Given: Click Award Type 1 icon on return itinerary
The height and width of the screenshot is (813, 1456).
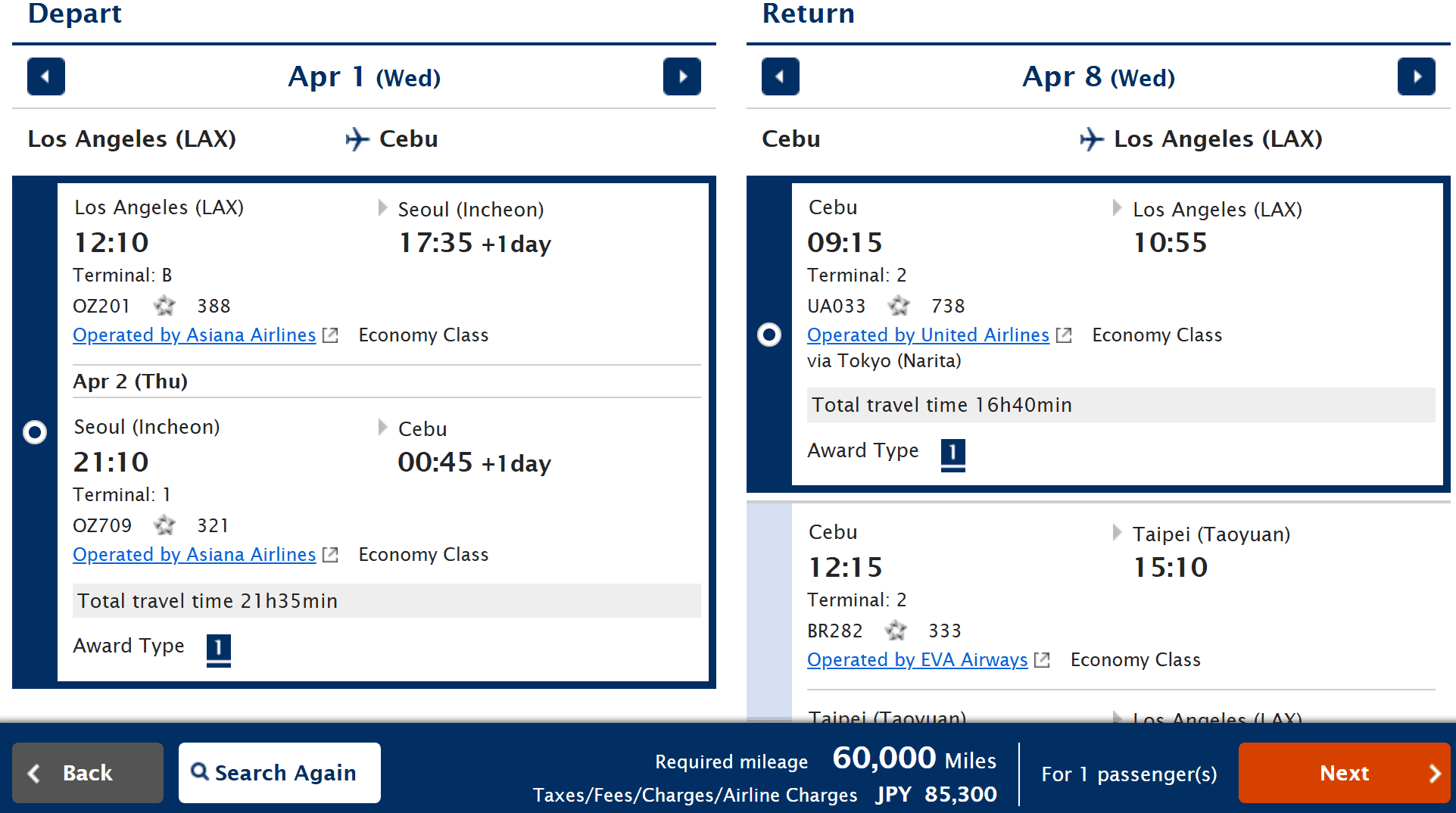Looking at the screenshot, I should pyautogui.click(x=953, y=454).
